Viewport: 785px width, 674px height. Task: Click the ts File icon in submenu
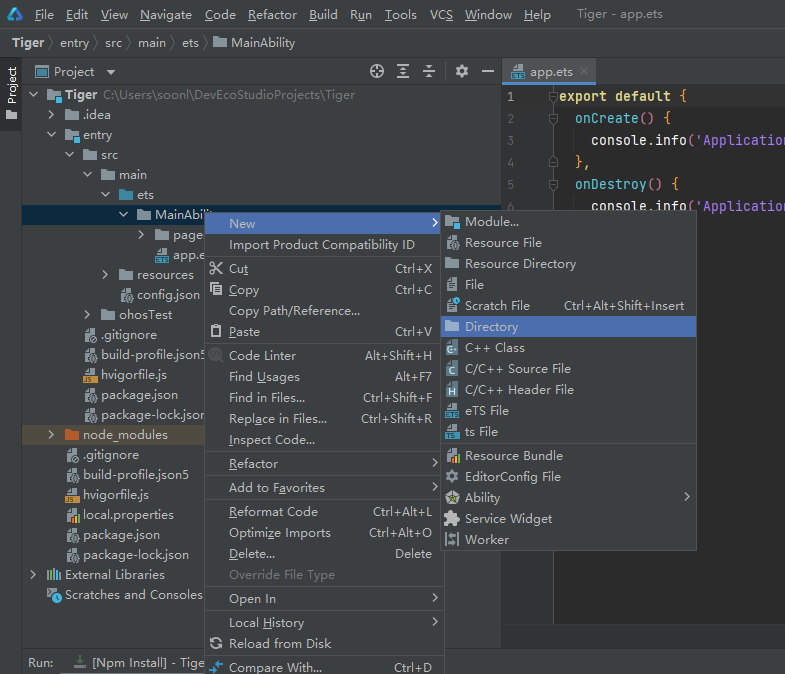click(452, 432)
